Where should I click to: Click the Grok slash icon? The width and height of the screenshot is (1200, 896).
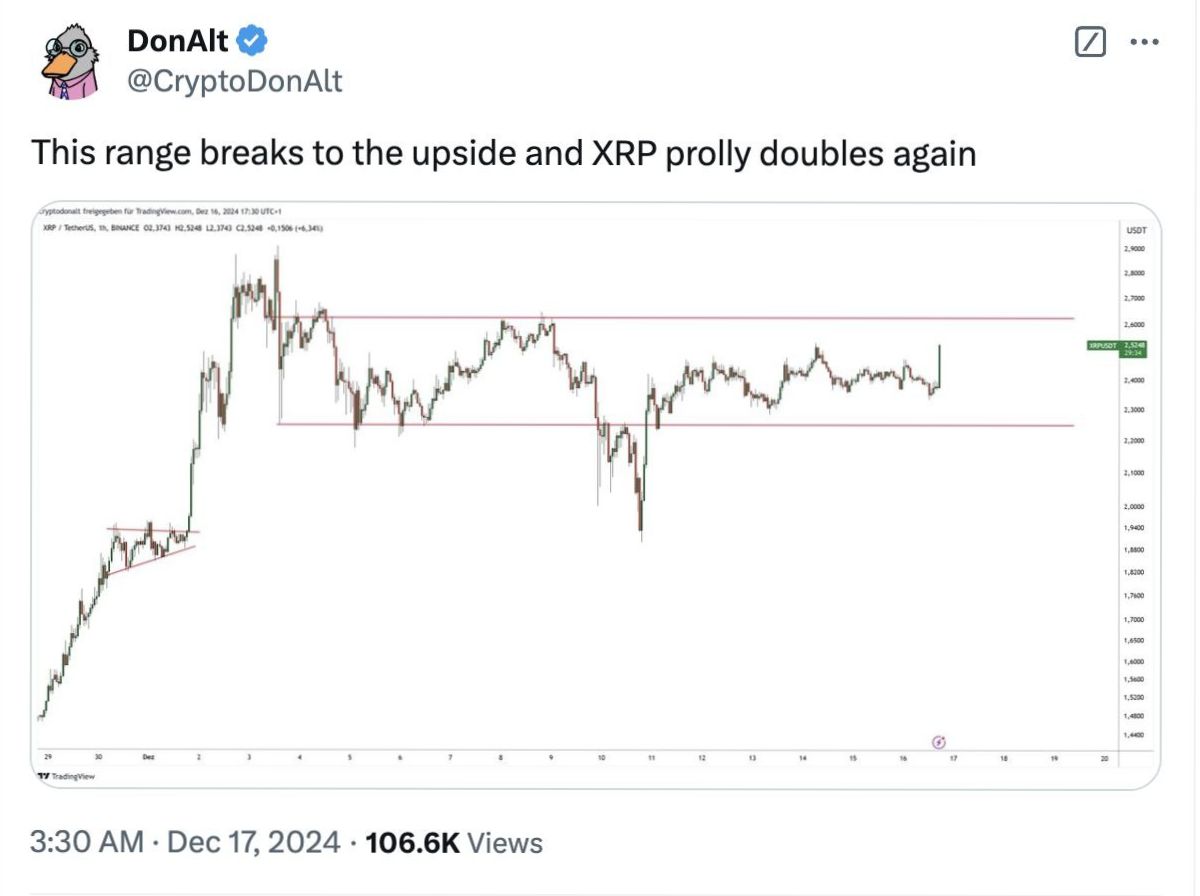(1089, 42)
